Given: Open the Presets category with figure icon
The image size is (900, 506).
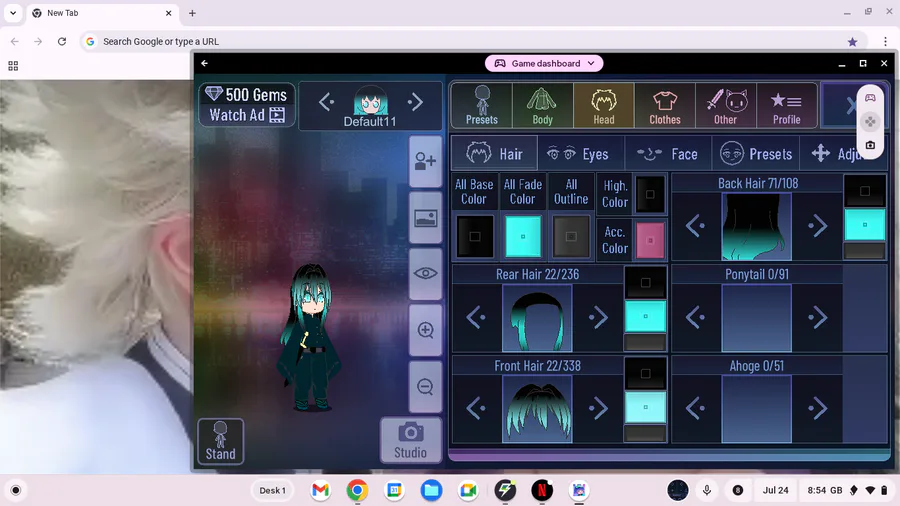Looking at the screenshot, I should coord(482,105).
